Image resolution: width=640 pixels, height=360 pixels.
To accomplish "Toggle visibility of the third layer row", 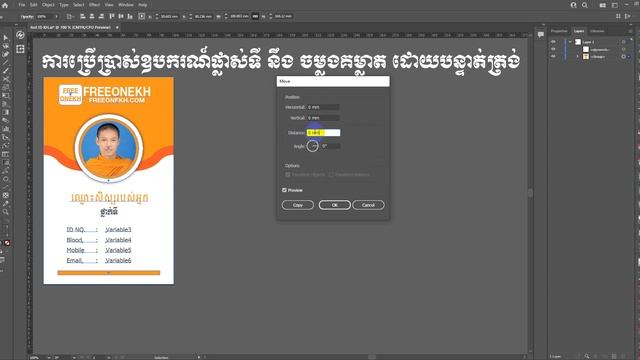I will pos(553,57).
